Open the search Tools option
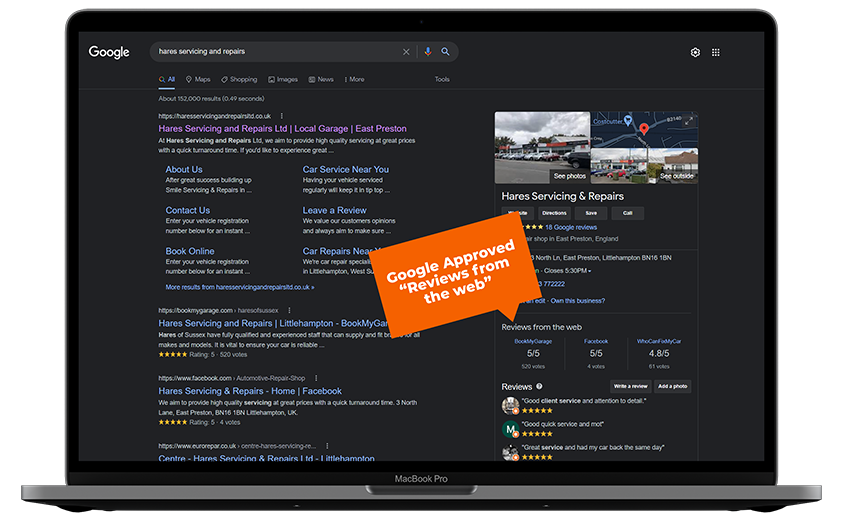Image resolution: width=843 pixels, height=520 pixels. [x=442, y=79]
